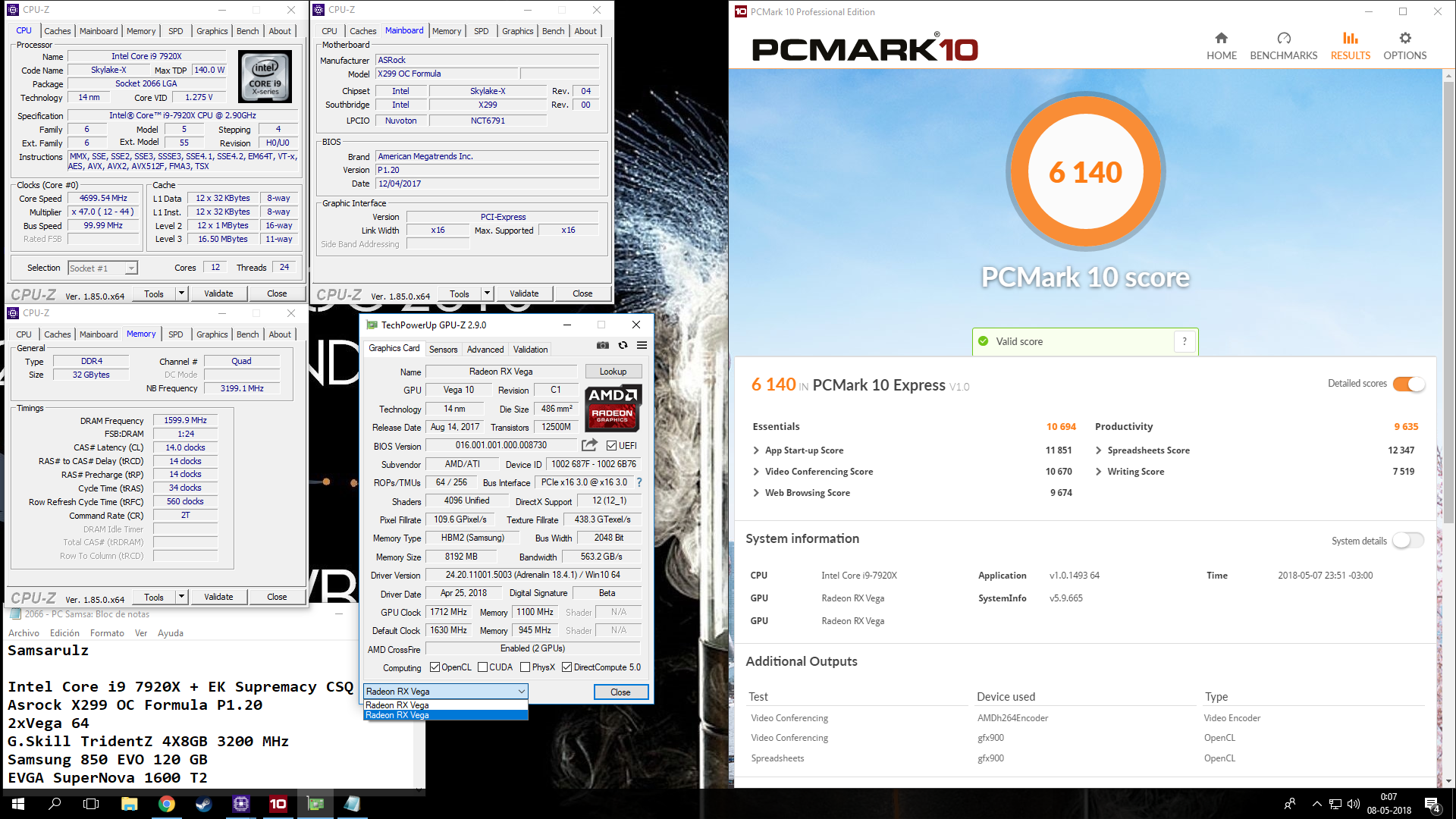Click Close in Mainboard CPU-Z window
This screenshot has width=1456, height=819.
[582, 293]
